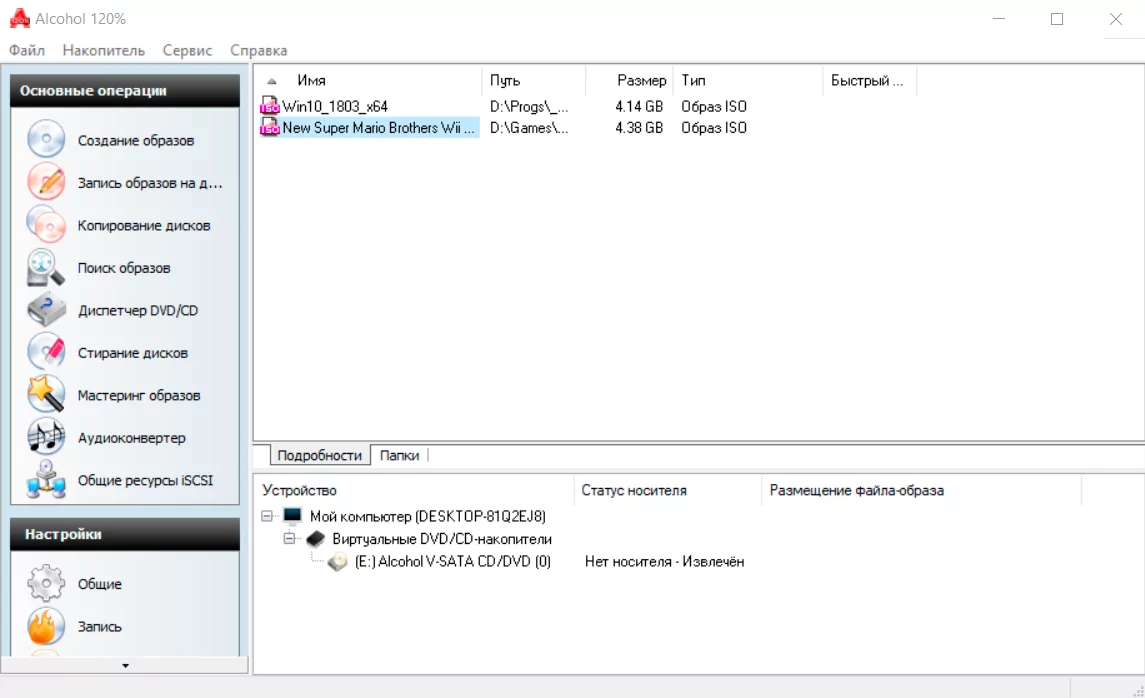Open the Сервис menu
This screenshot has width=1145, height=698.
pos(188,50)
